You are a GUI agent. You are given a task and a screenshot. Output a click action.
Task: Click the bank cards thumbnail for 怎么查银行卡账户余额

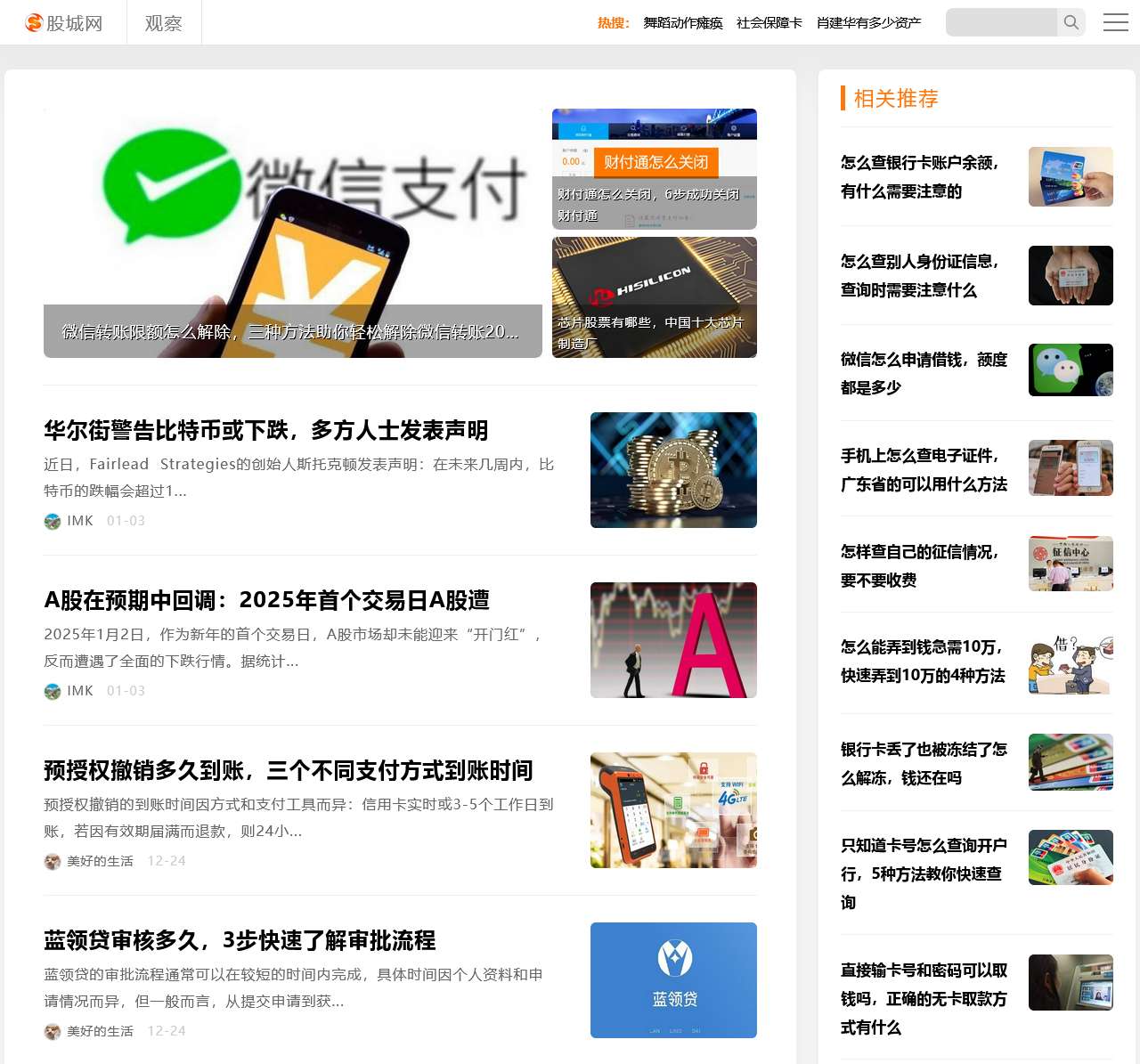click(x=1071, y=176)
